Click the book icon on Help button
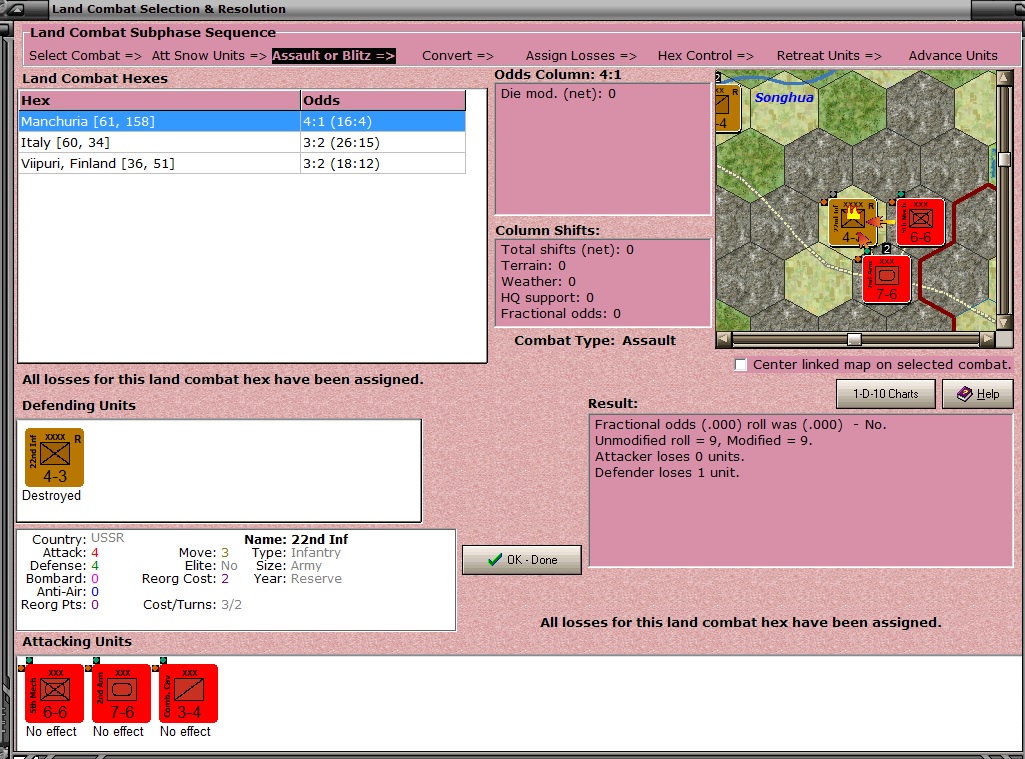This screenshot has width=1025, height=759. (964, 394)
